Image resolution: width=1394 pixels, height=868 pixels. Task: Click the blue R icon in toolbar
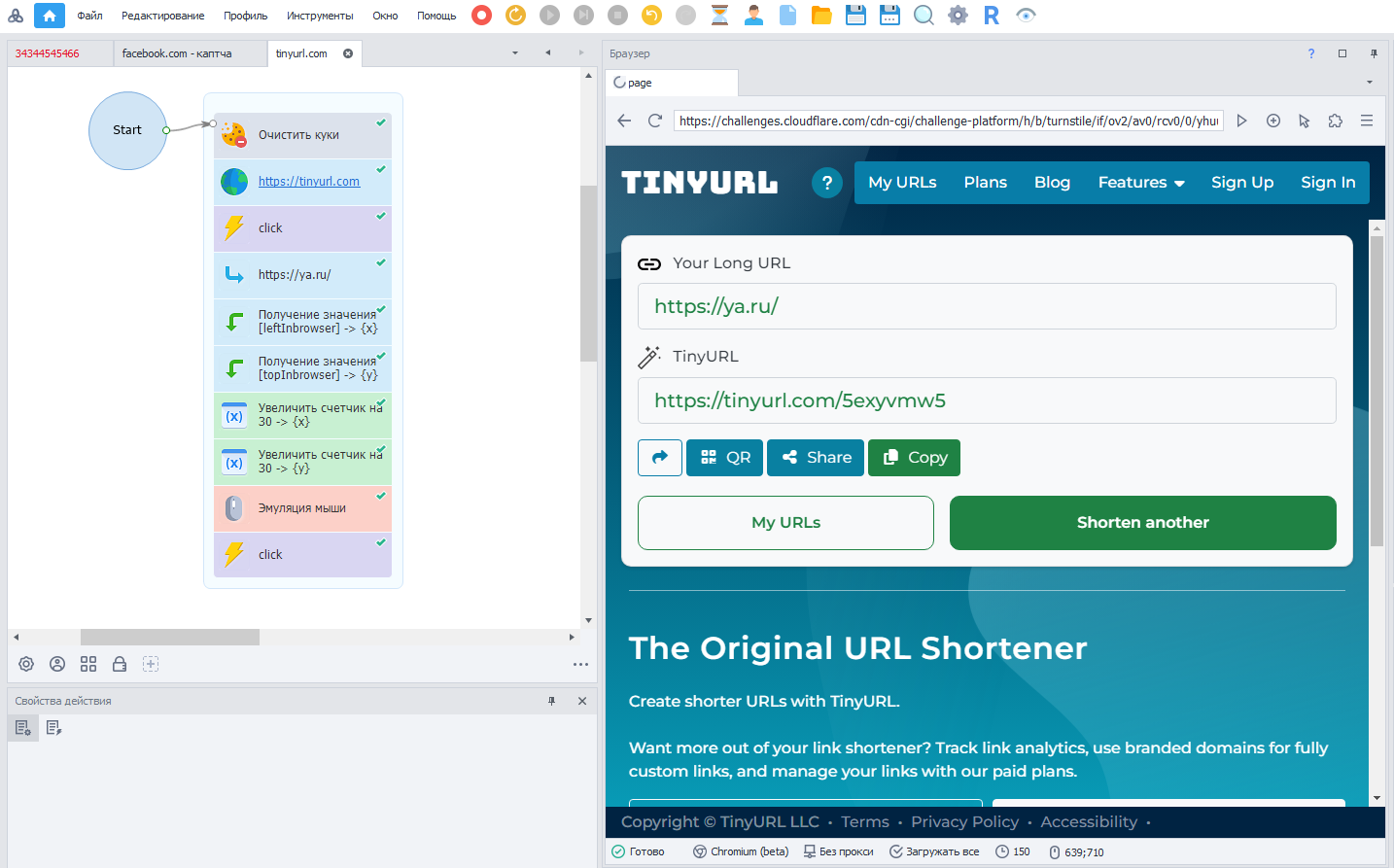[x=992, y=15]
